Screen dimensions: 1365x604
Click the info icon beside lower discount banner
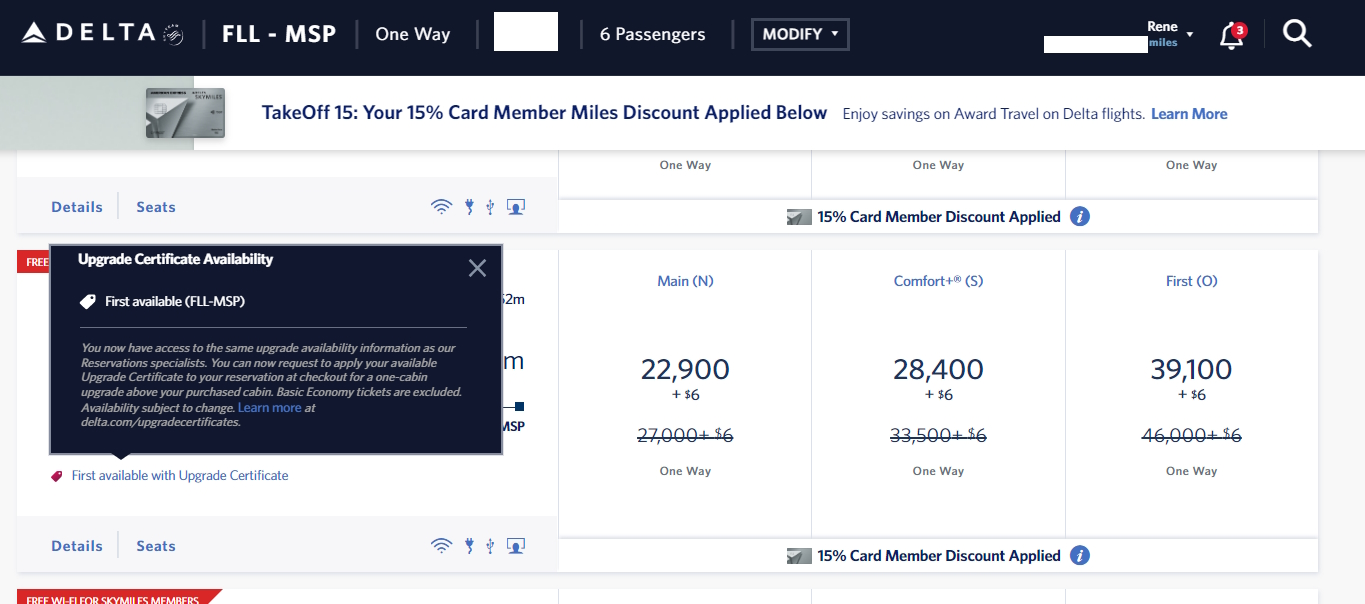click(1080, 556)
